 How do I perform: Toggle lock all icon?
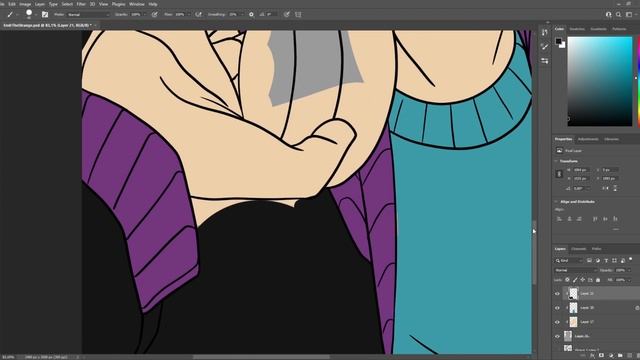click(598, 280)
